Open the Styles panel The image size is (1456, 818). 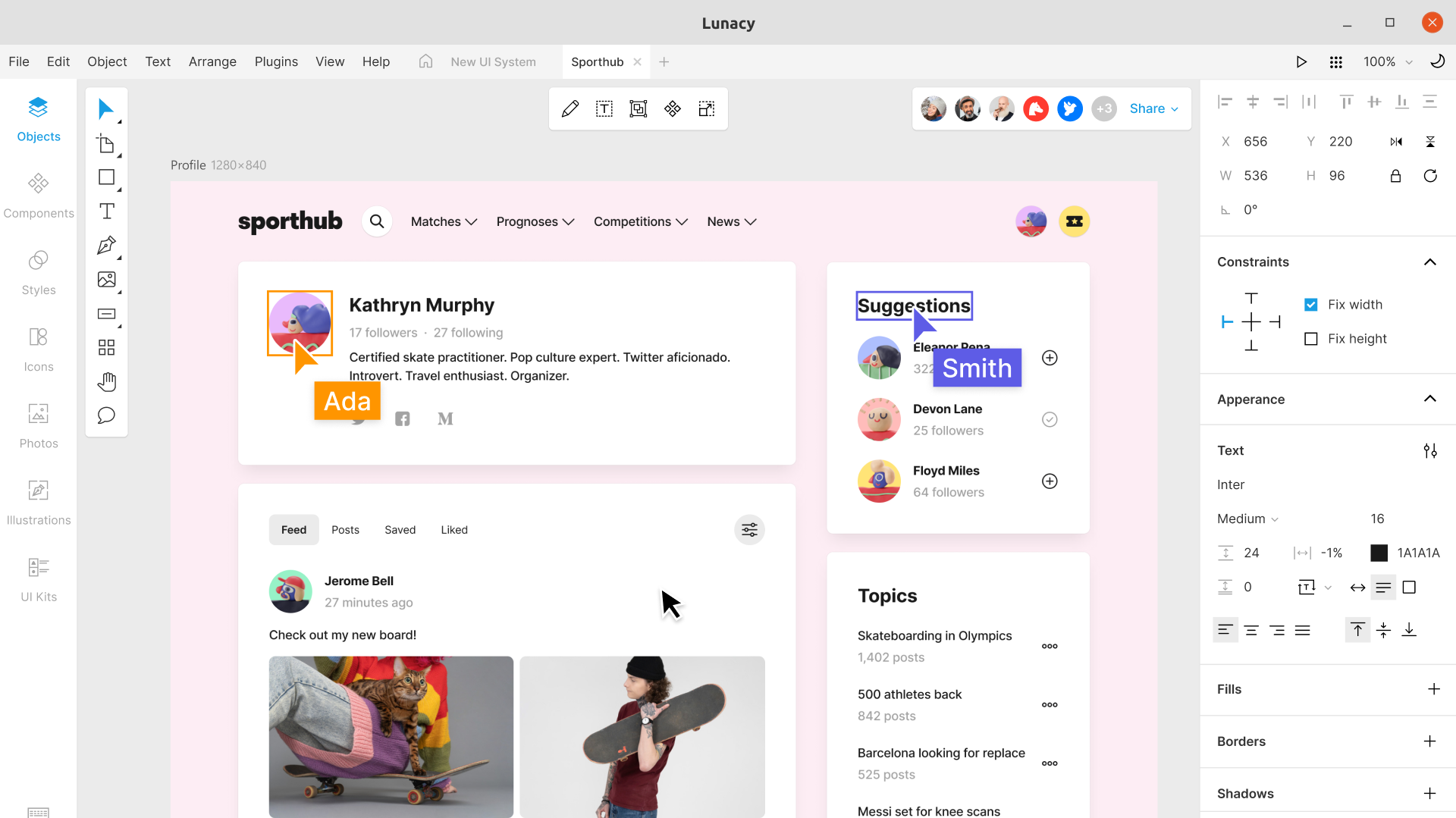[x=39, y=271]
